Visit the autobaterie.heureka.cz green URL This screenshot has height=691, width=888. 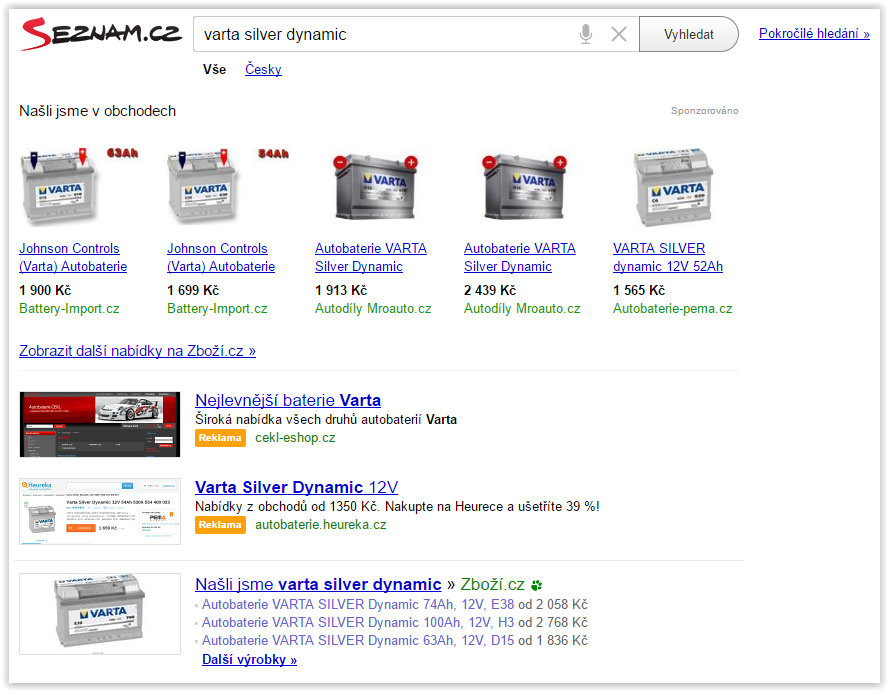321,524
